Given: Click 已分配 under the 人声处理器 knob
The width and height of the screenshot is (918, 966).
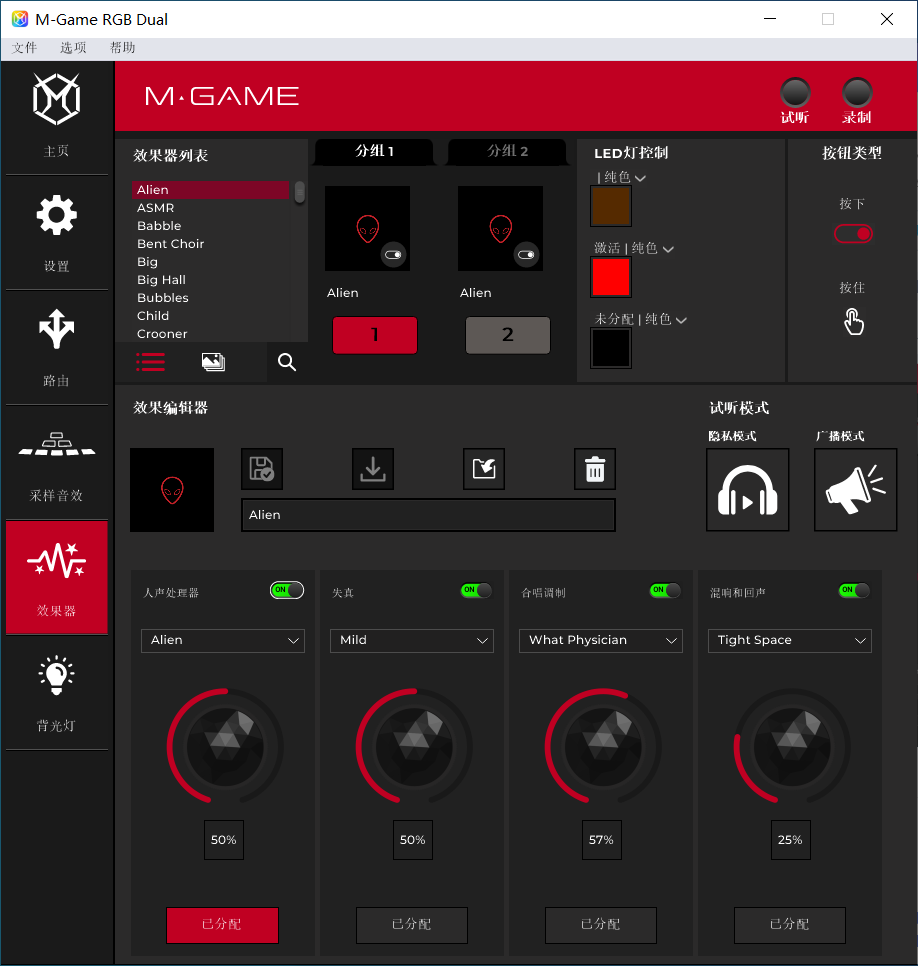Looking at the screenshot, I should (222, 925).
